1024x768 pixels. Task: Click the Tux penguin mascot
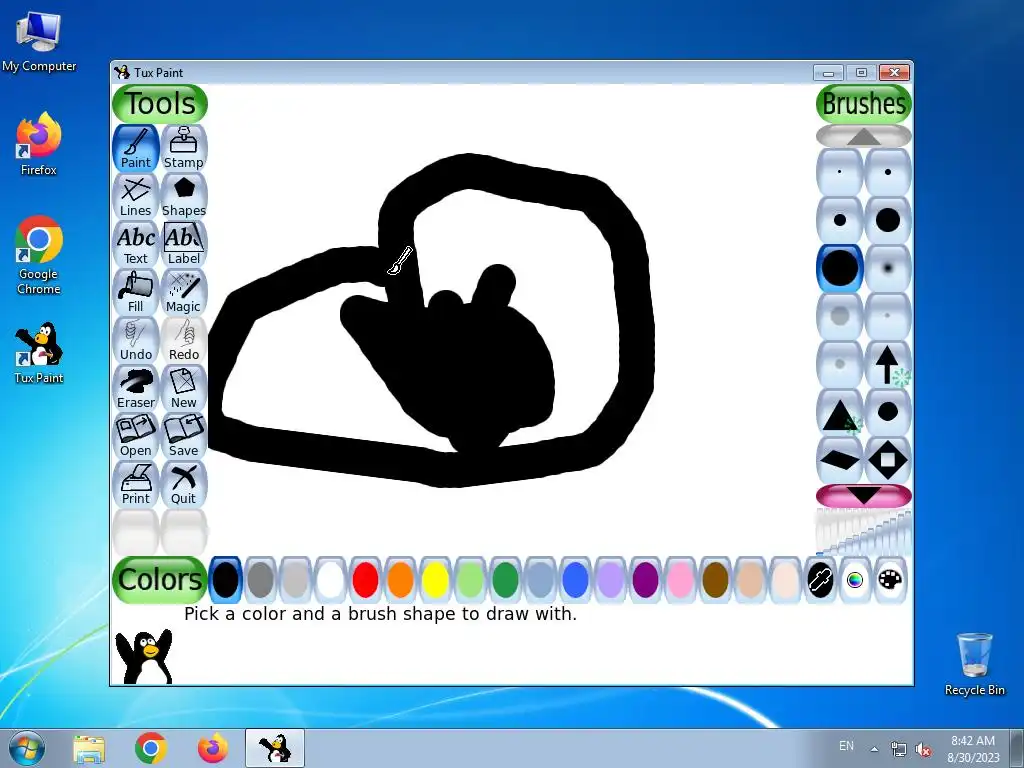[144, 656]
